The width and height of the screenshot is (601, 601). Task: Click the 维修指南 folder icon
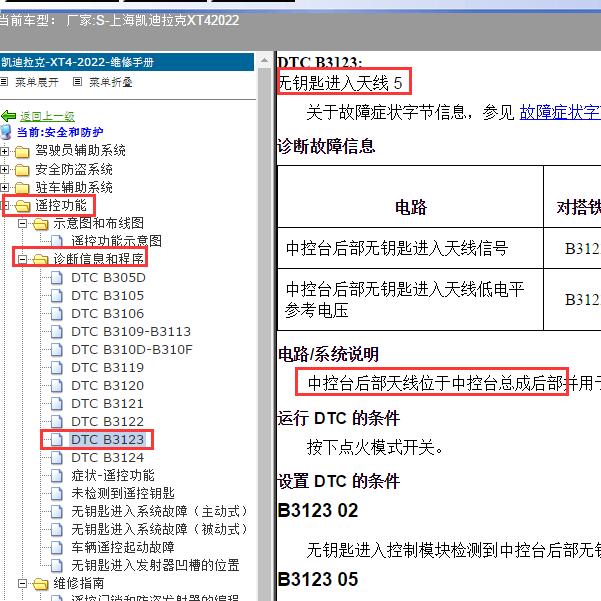(41, 584)
